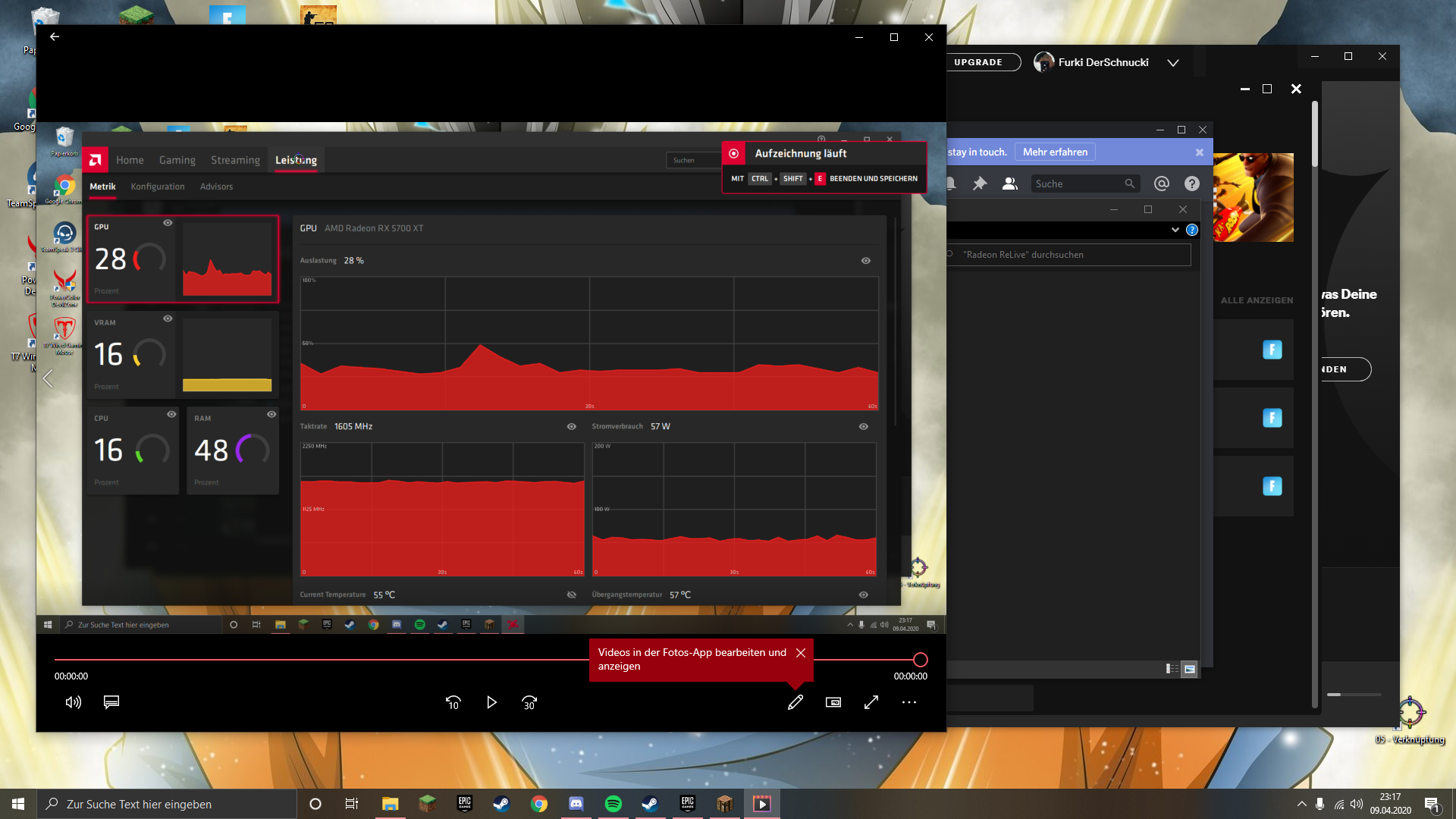This screenshot has height=819, width=1456.
Task: Toggle fullscreen mode in video player
Action: coord(871,702)
